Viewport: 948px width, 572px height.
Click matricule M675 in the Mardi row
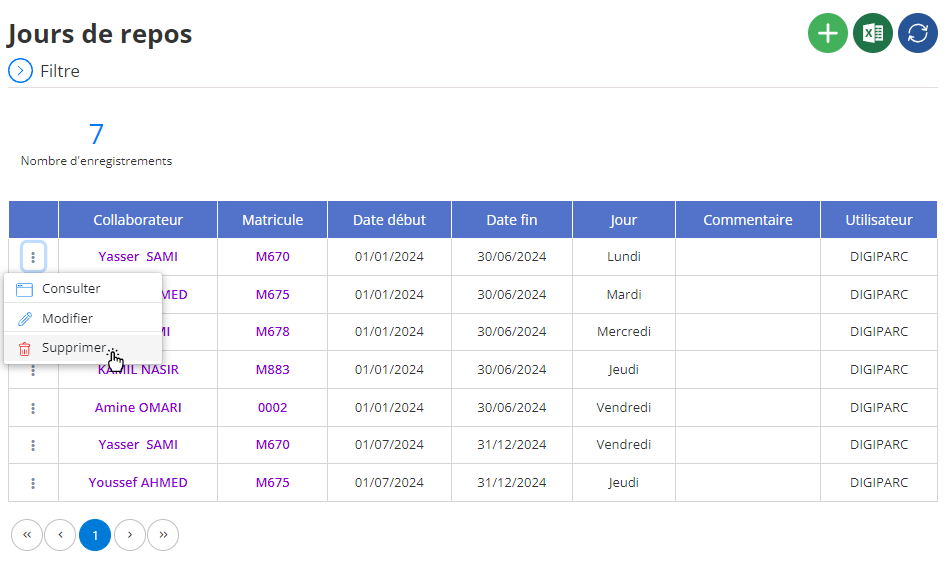click(273, 294)
